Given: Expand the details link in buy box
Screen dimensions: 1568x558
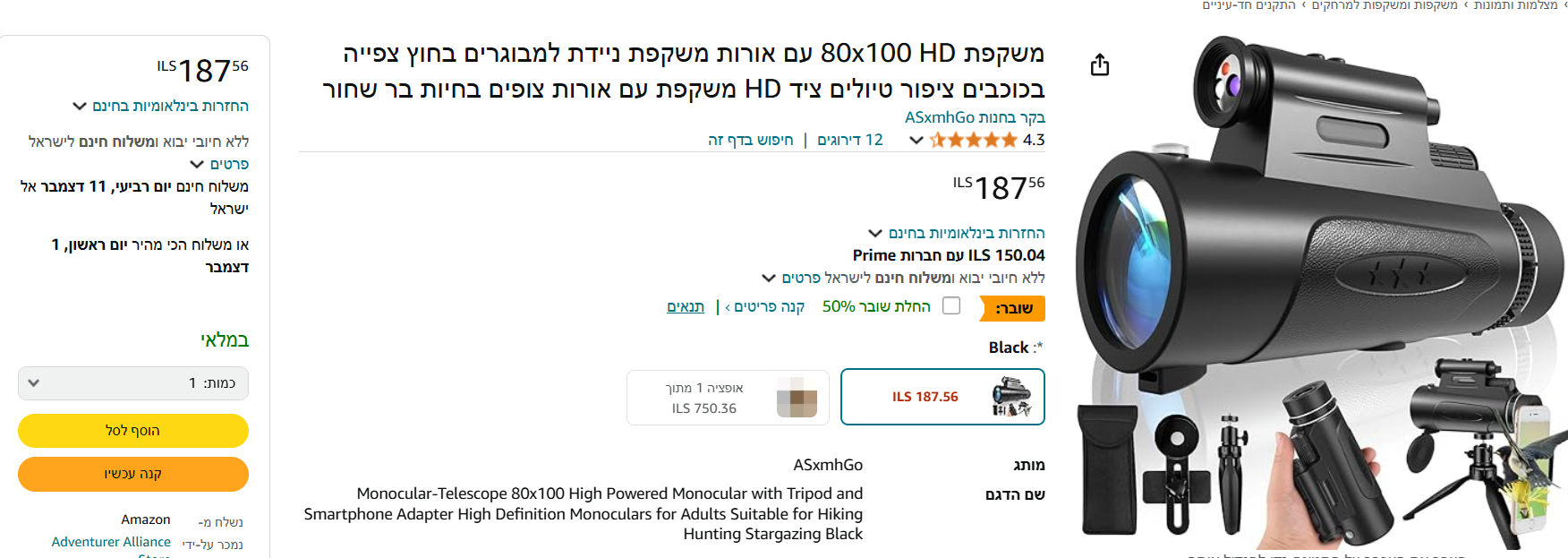Looking at the screenshot, I should point(220,164).
